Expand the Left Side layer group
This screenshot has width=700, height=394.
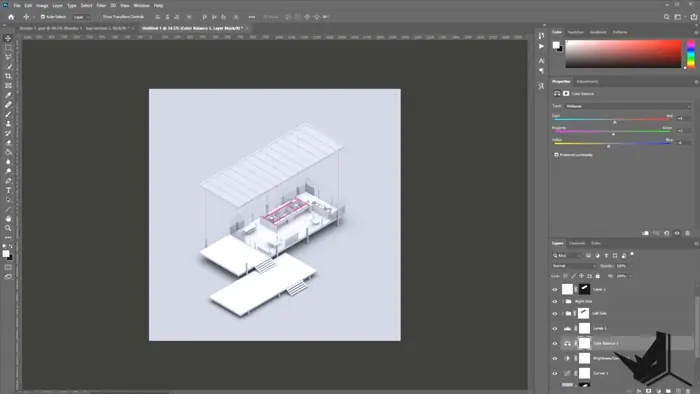(x=562, y=314)
